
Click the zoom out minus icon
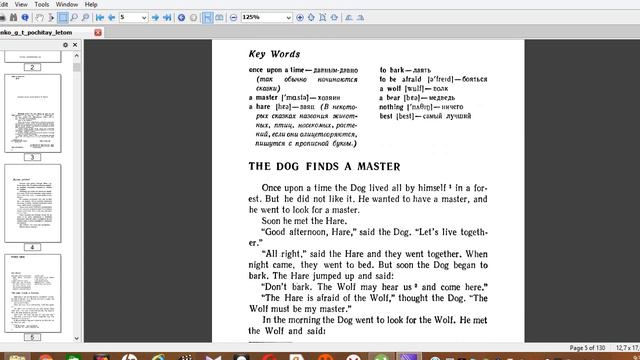[233, 18]
